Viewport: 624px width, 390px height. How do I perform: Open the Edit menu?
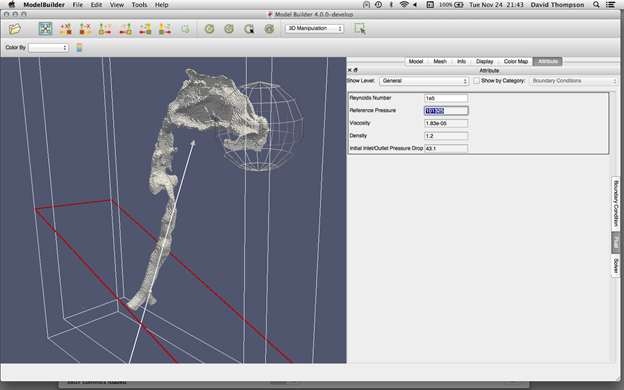[96, 5]
